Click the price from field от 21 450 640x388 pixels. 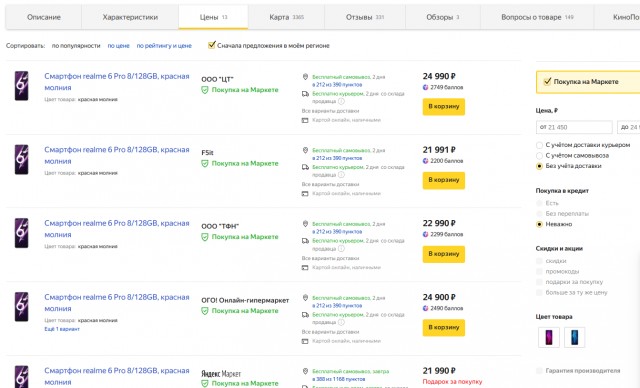[574, 127]
